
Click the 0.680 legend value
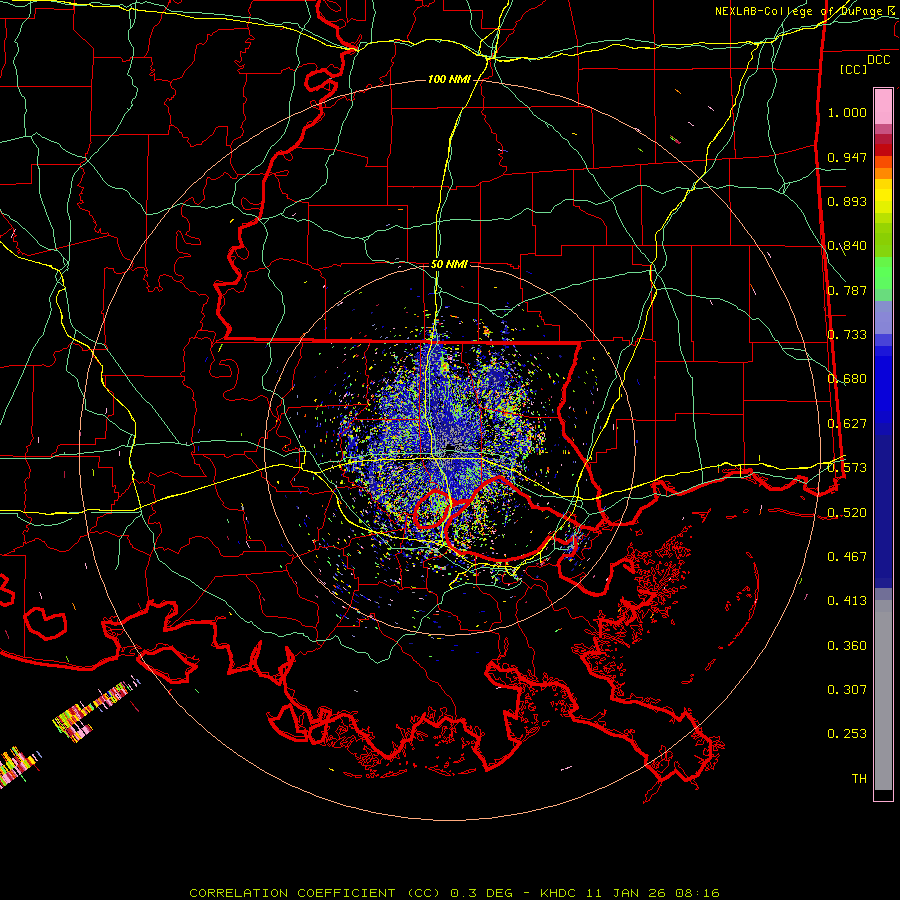847,379
